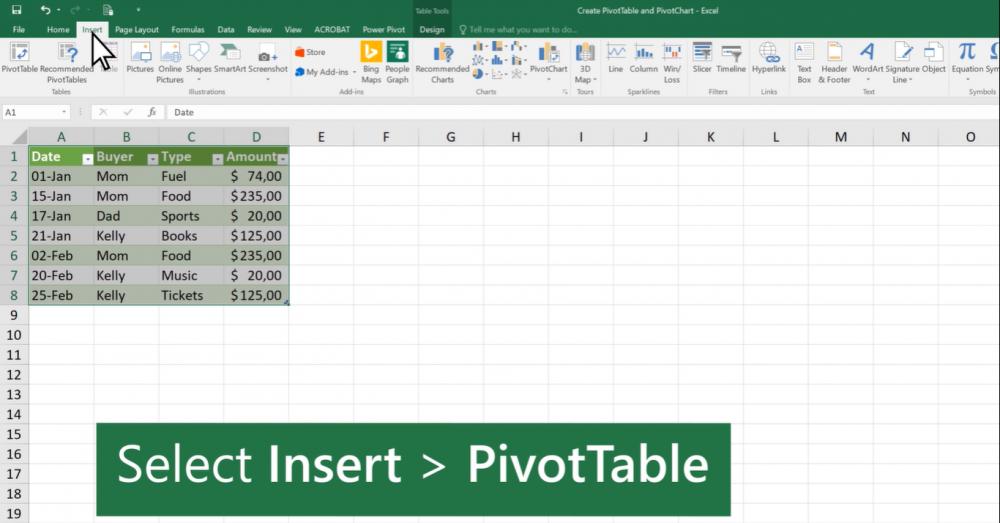The image size is (1000, 523).
Task: Open Online Pictures
Action: click(x=170, y=63)
